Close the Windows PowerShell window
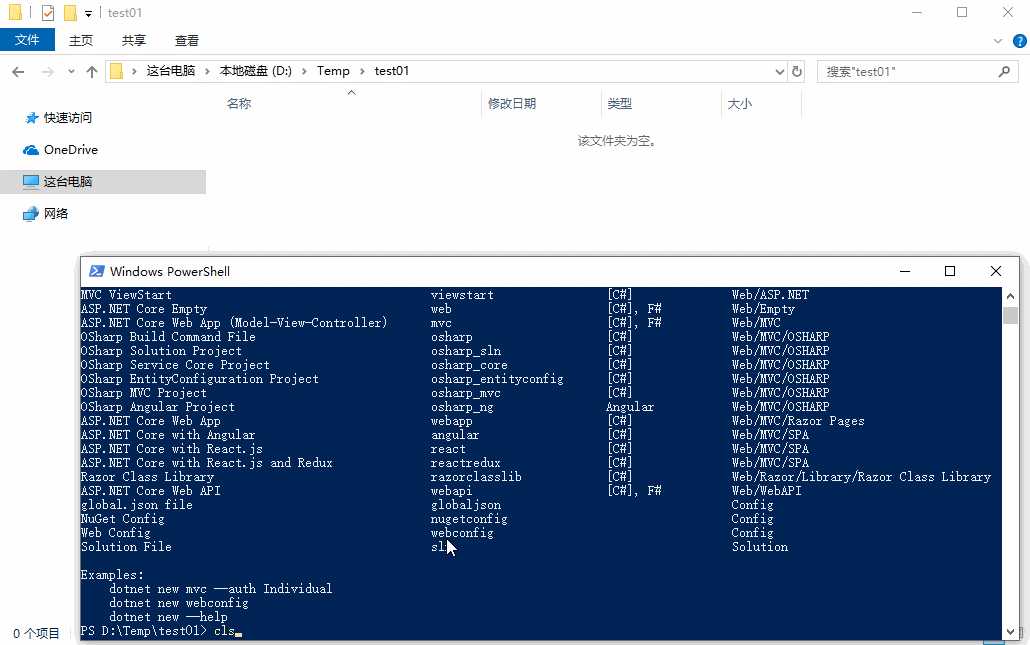Viewport: 1030px width, 645px height. 996,271
